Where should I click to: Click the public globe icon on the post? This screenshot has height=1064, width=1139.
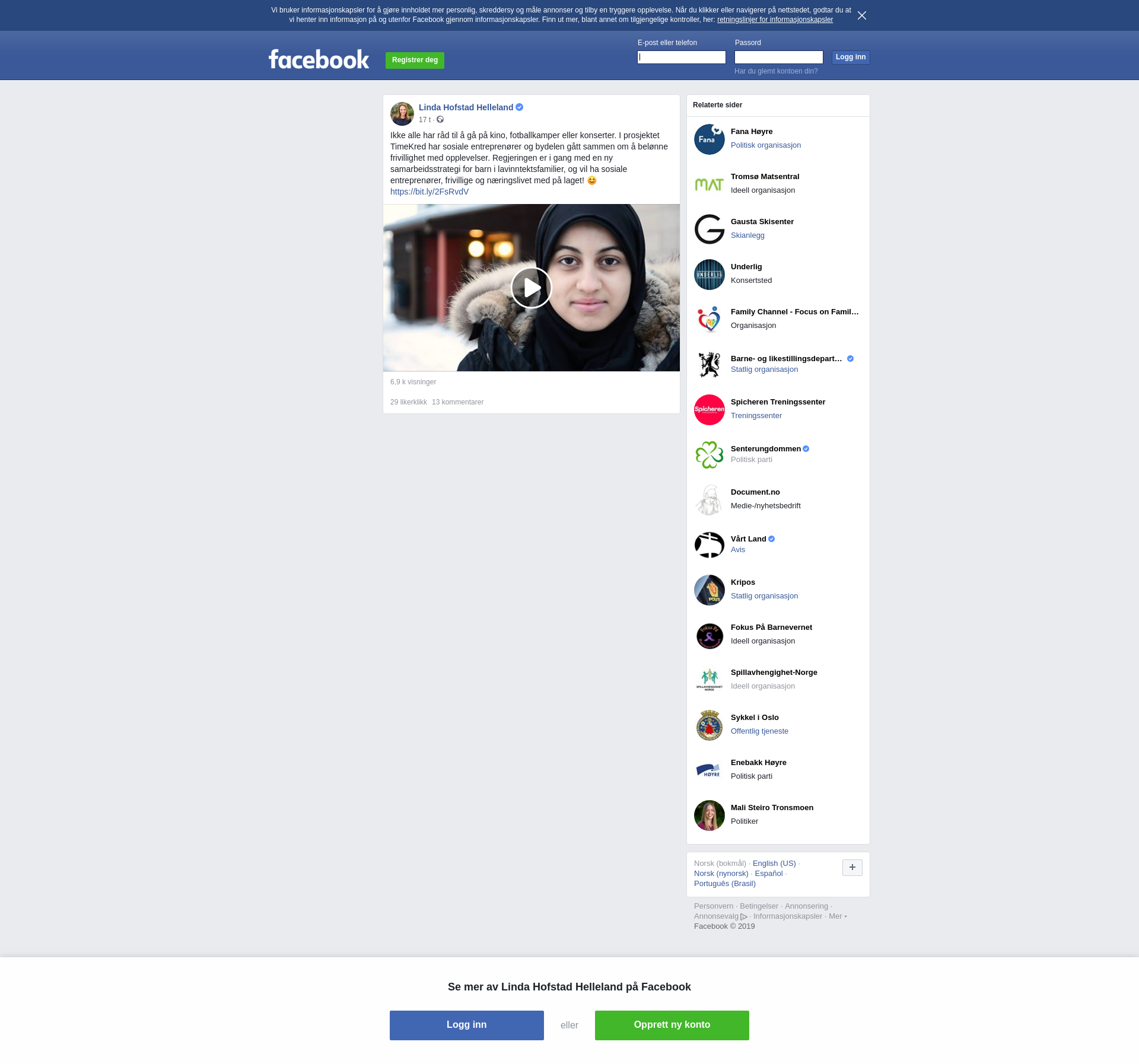pyautogui.click(x=440, y=120)
